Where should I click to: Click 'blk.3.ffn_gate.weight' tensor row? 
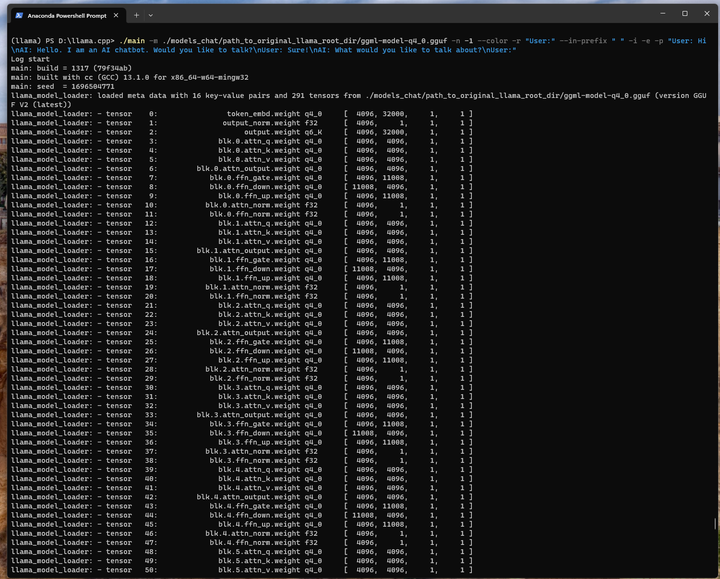tap(242, 424)
